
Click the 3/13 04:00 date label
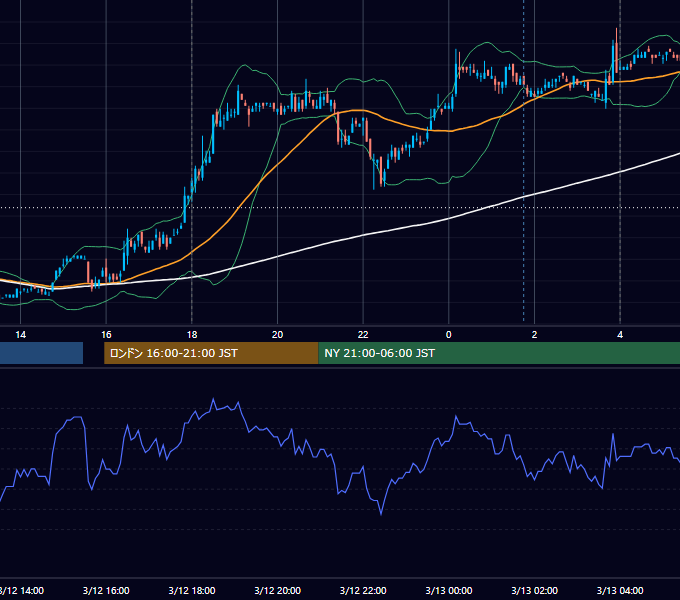coord(620,591)
